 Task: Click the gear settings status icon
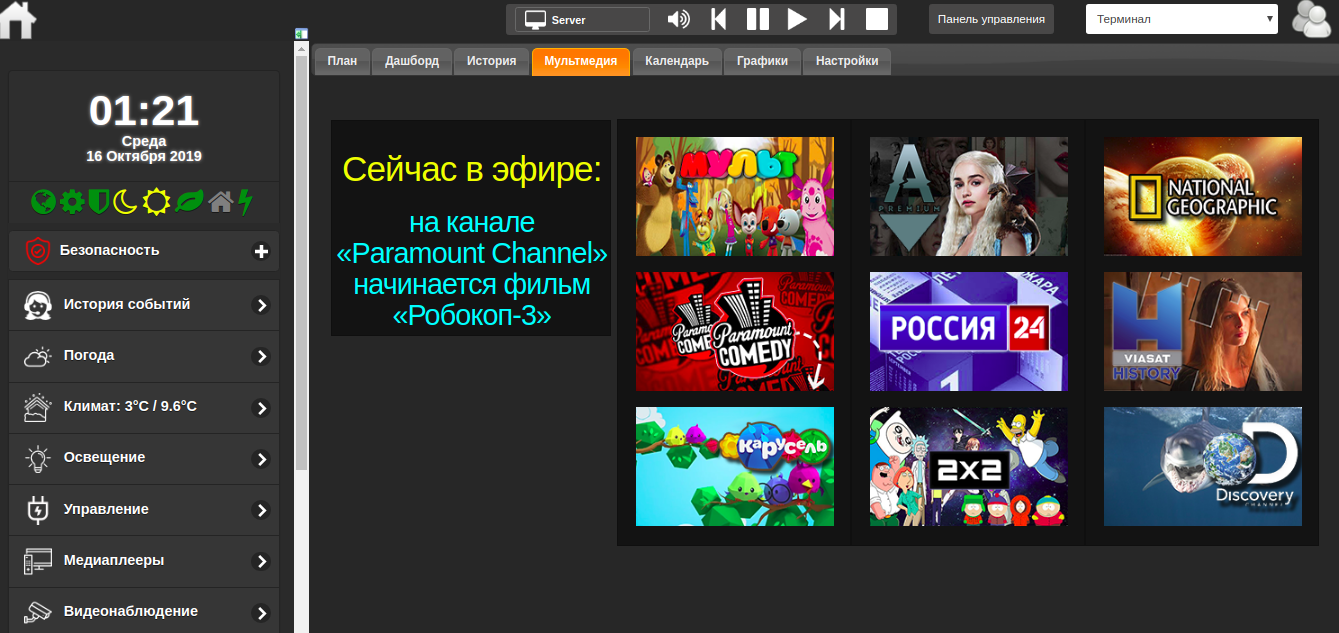(x=71, y=202)
